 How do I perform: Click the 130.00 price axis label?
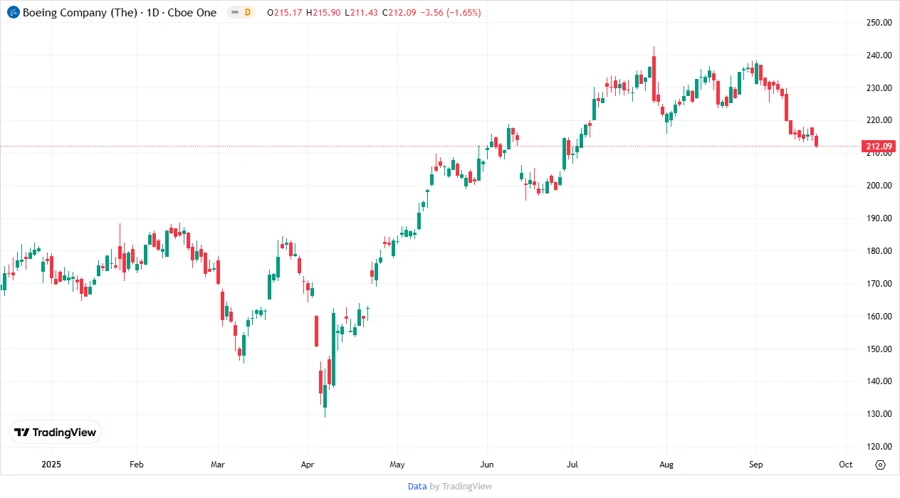(879, 414)
